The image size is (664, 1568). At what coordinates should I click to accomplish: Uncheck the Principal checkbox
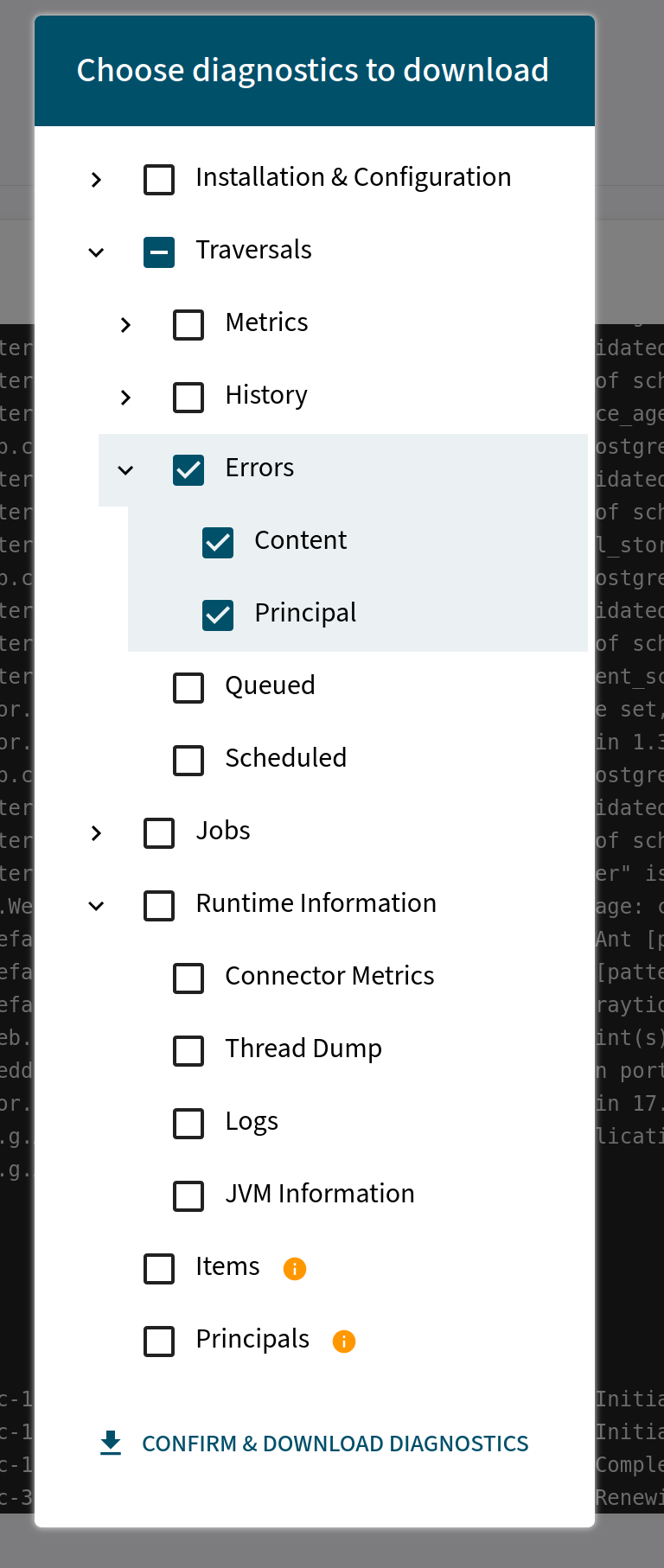point(217,615)
